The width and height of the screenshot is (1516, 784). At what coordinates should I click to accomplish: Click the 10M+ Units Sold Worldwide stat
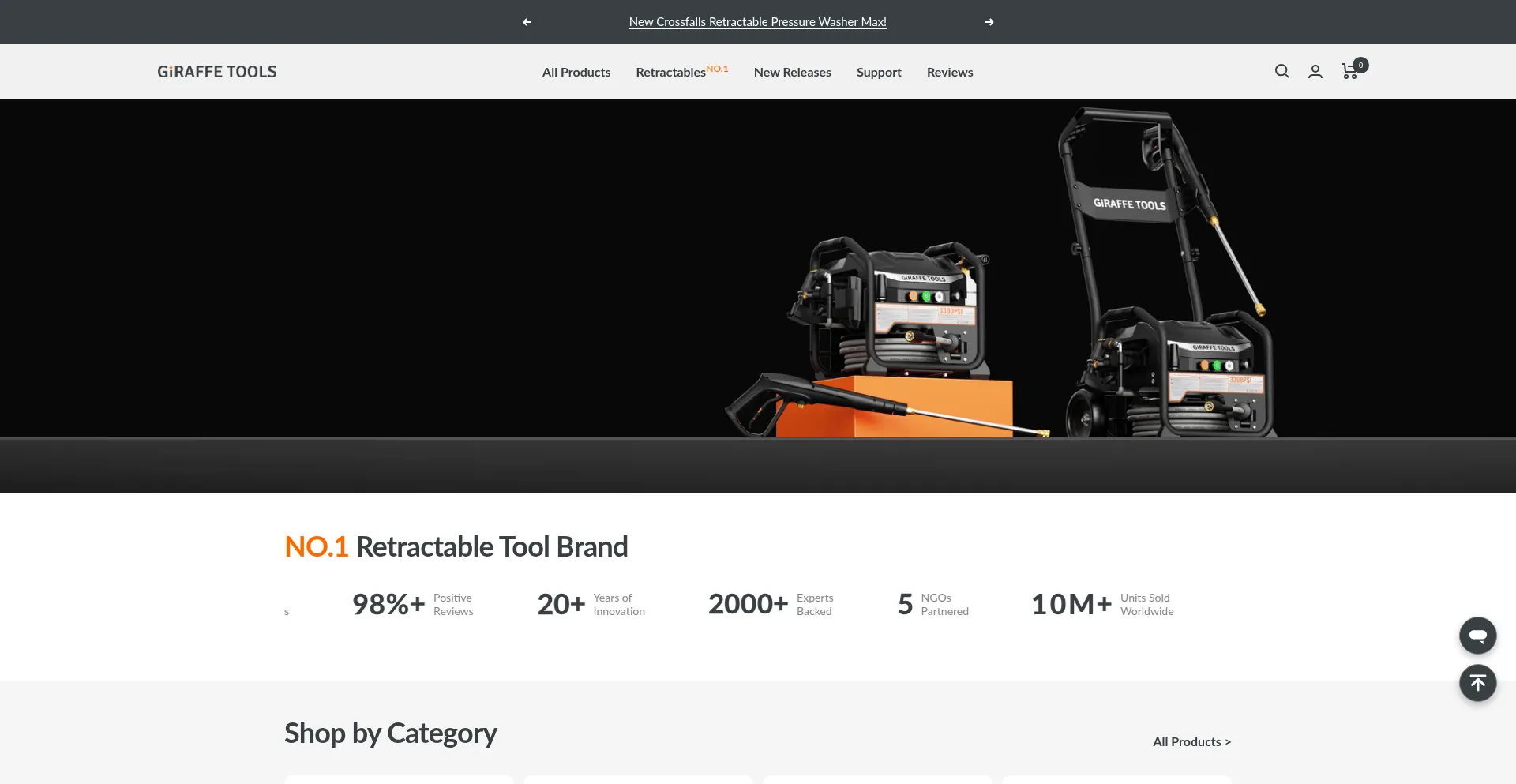[1102, 605]
